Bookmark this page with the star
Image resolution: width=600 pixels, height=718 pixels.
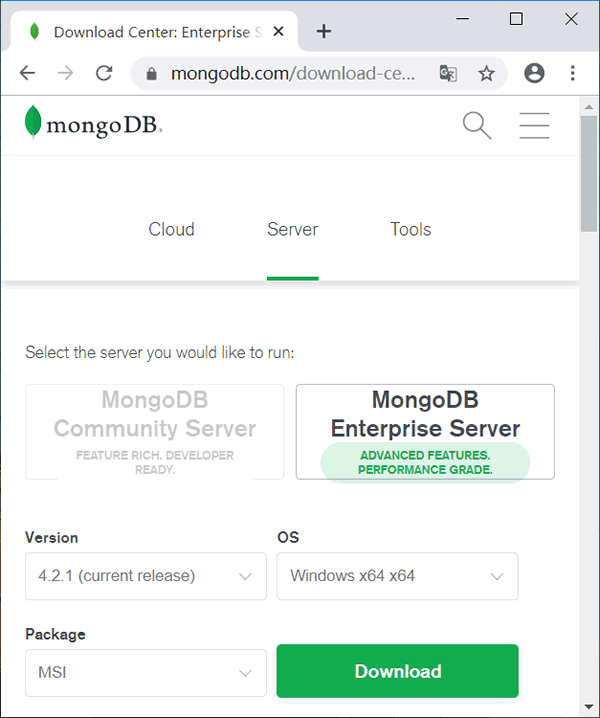(x=486, y=73)
